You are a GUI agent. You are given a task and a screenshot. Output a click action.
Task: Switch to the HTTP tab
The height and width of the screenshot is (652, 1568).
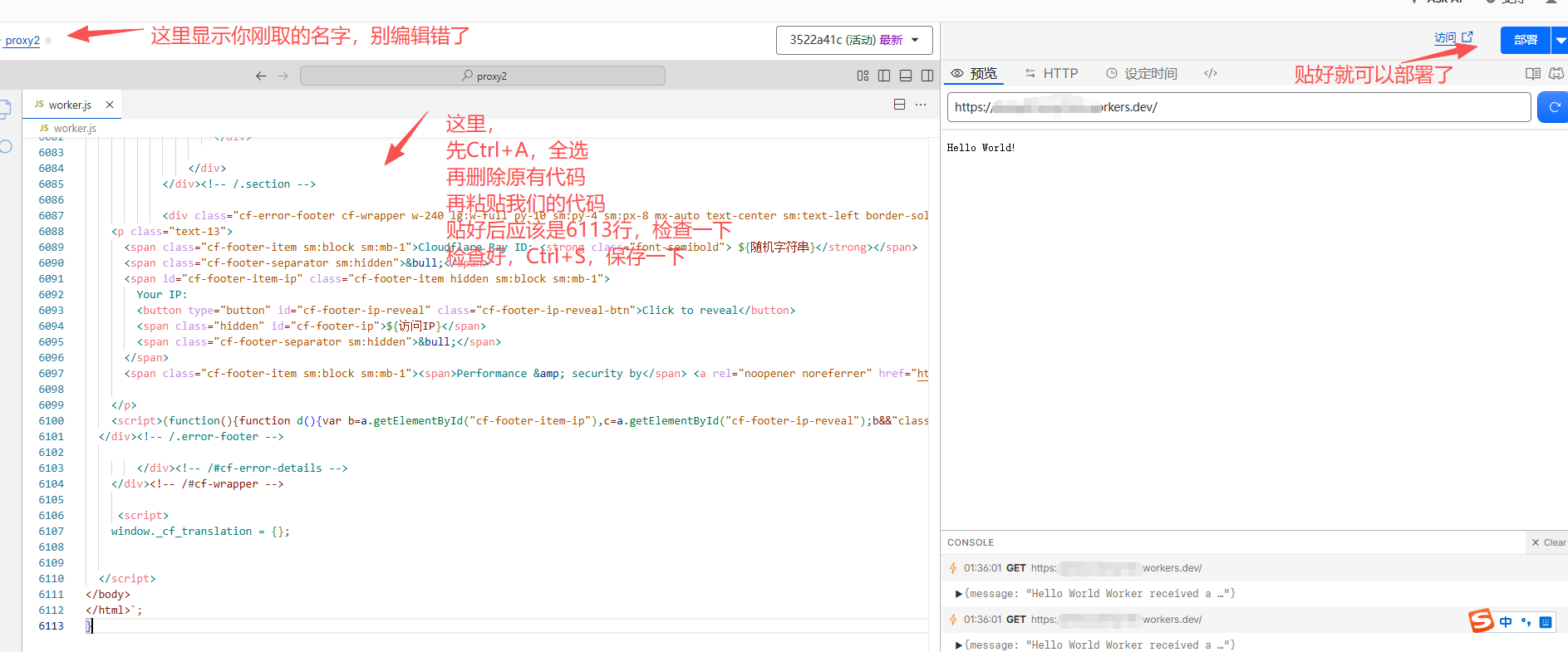1052,74
